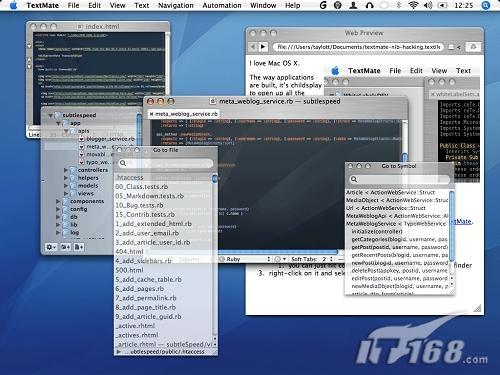Collapse the subtlespeed project folder
500x375 pixels.
(x=51, y=115)
